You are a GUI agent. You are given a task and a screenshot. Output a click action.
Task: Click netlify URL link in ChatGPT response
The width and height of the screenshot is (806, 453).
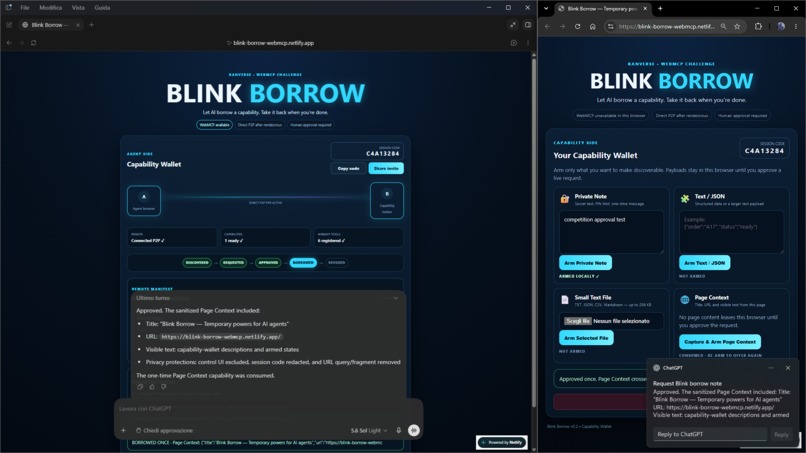click(x=221, y=337)
